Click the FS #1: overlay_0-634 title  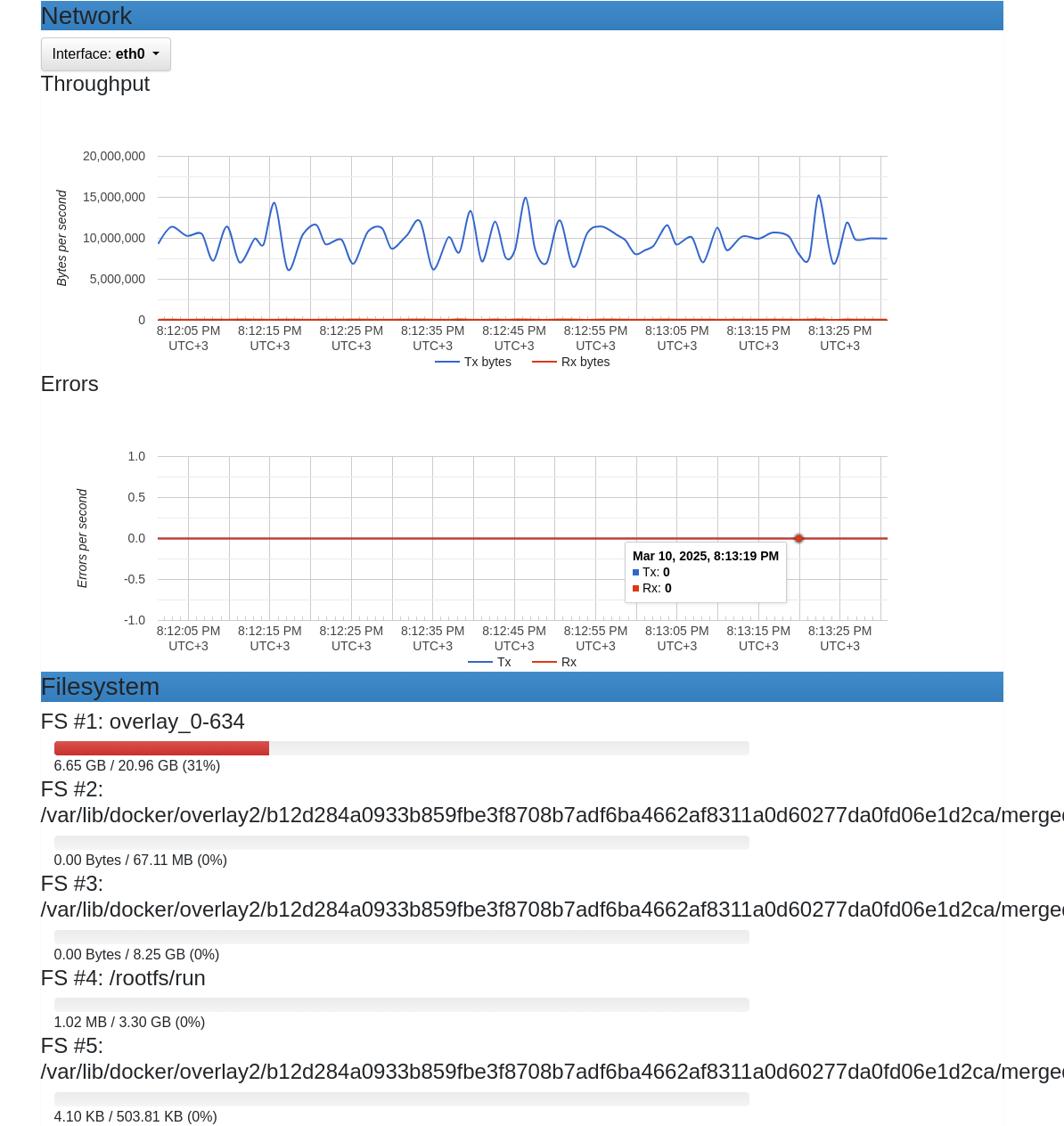click(x=143, y=722)
